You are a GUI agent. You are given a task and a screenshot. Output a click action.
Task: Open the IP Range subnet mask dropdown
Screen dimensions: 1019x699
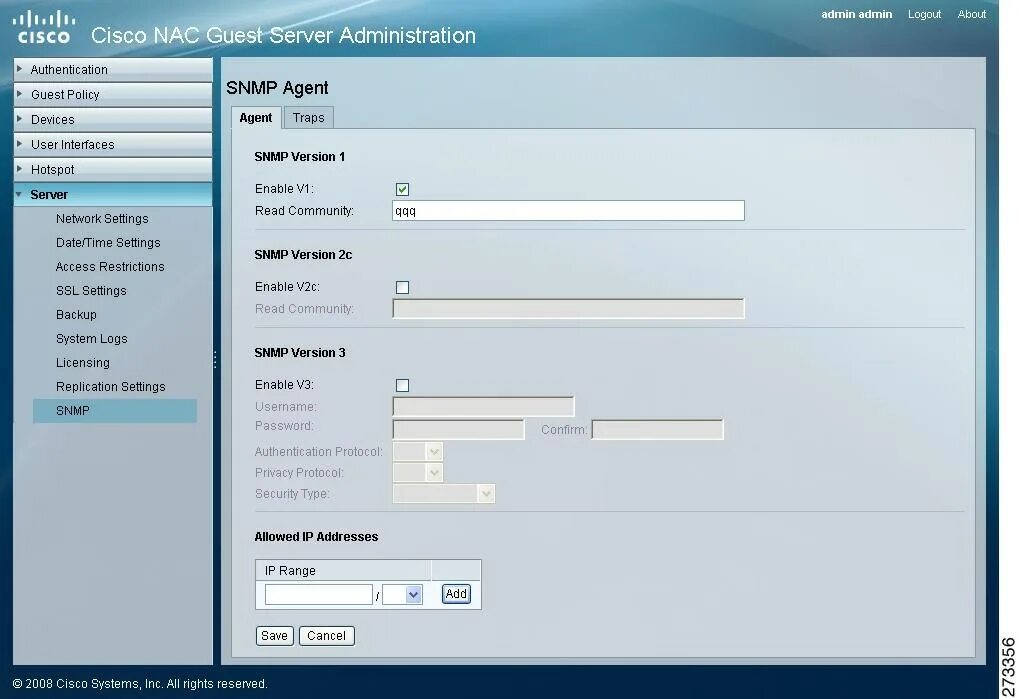(402, 594)
